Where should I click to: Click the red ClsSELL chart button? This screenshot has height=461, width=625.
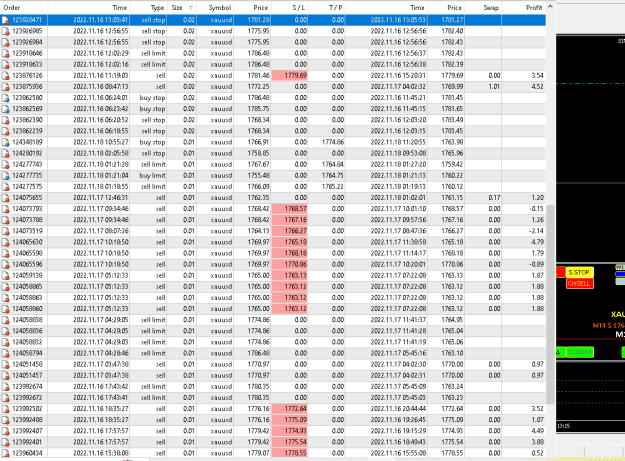coord(580,283)
